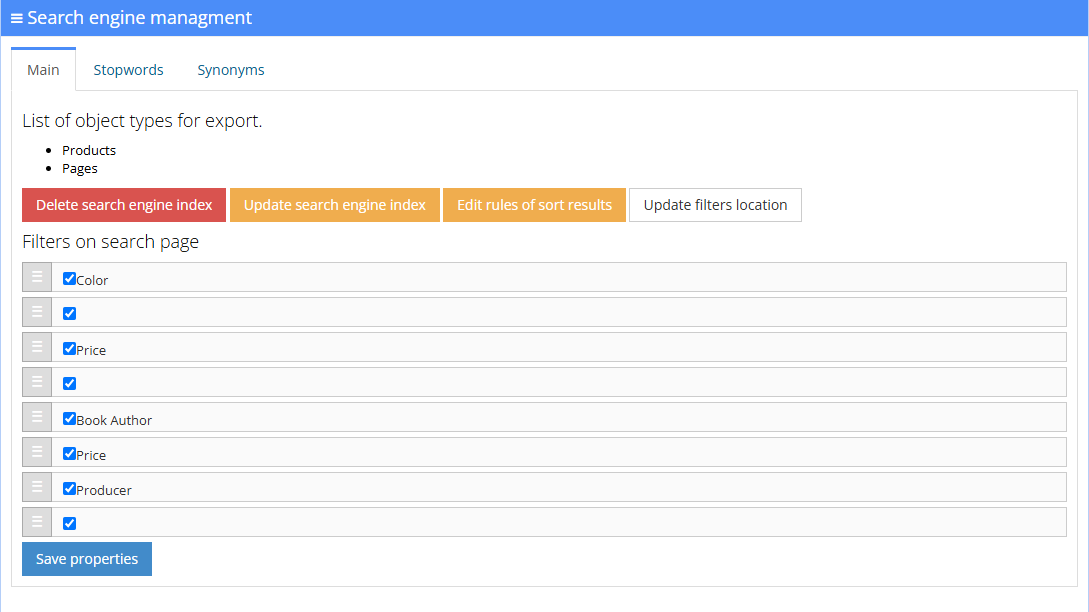
Task: Toggle Price checkbox located above Book Author
Action: pos(69,349)
